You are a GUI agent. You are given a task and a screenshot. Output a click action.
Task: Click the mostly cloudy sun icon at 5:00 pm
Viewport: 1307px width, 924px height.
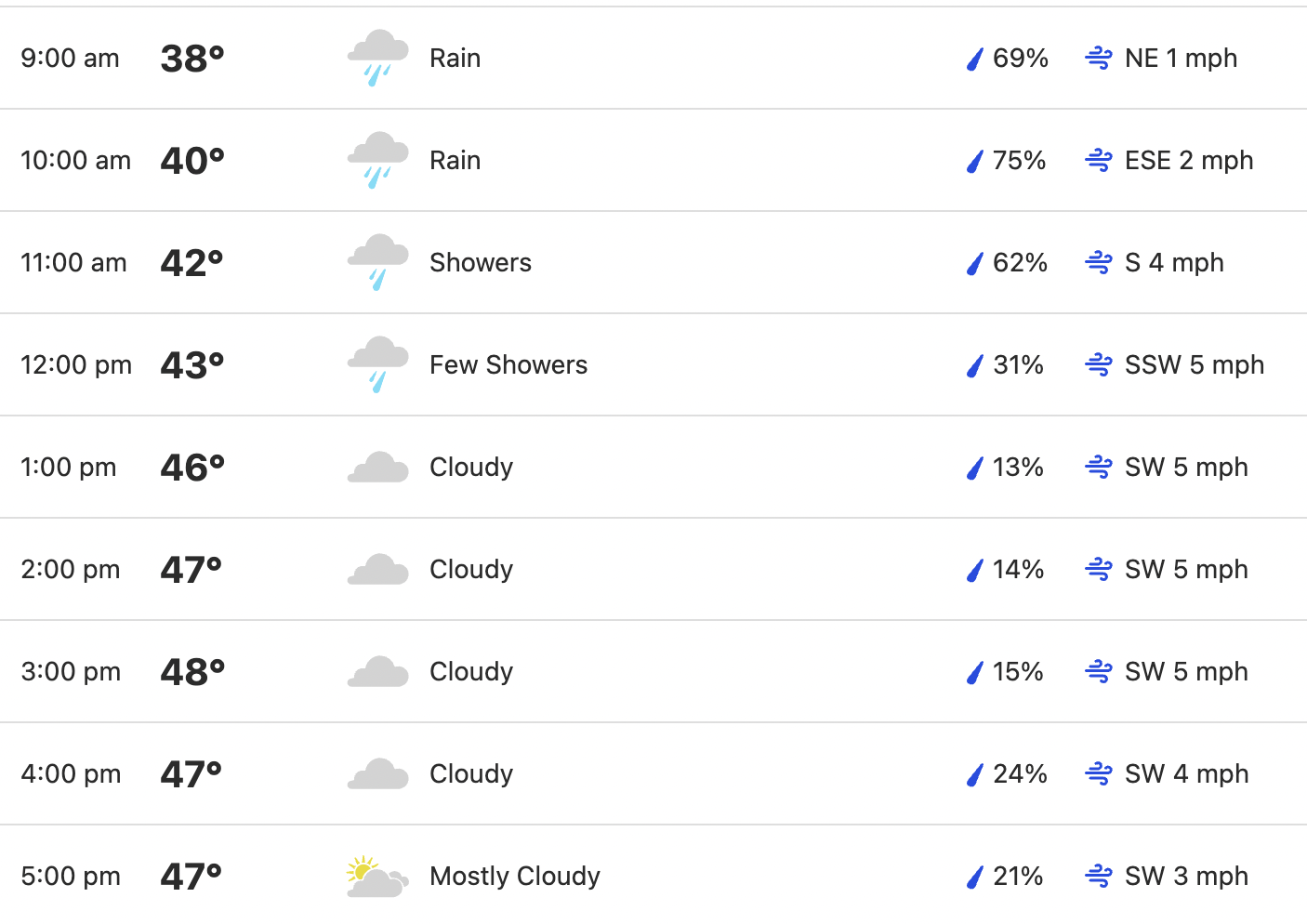pos(377,877)
